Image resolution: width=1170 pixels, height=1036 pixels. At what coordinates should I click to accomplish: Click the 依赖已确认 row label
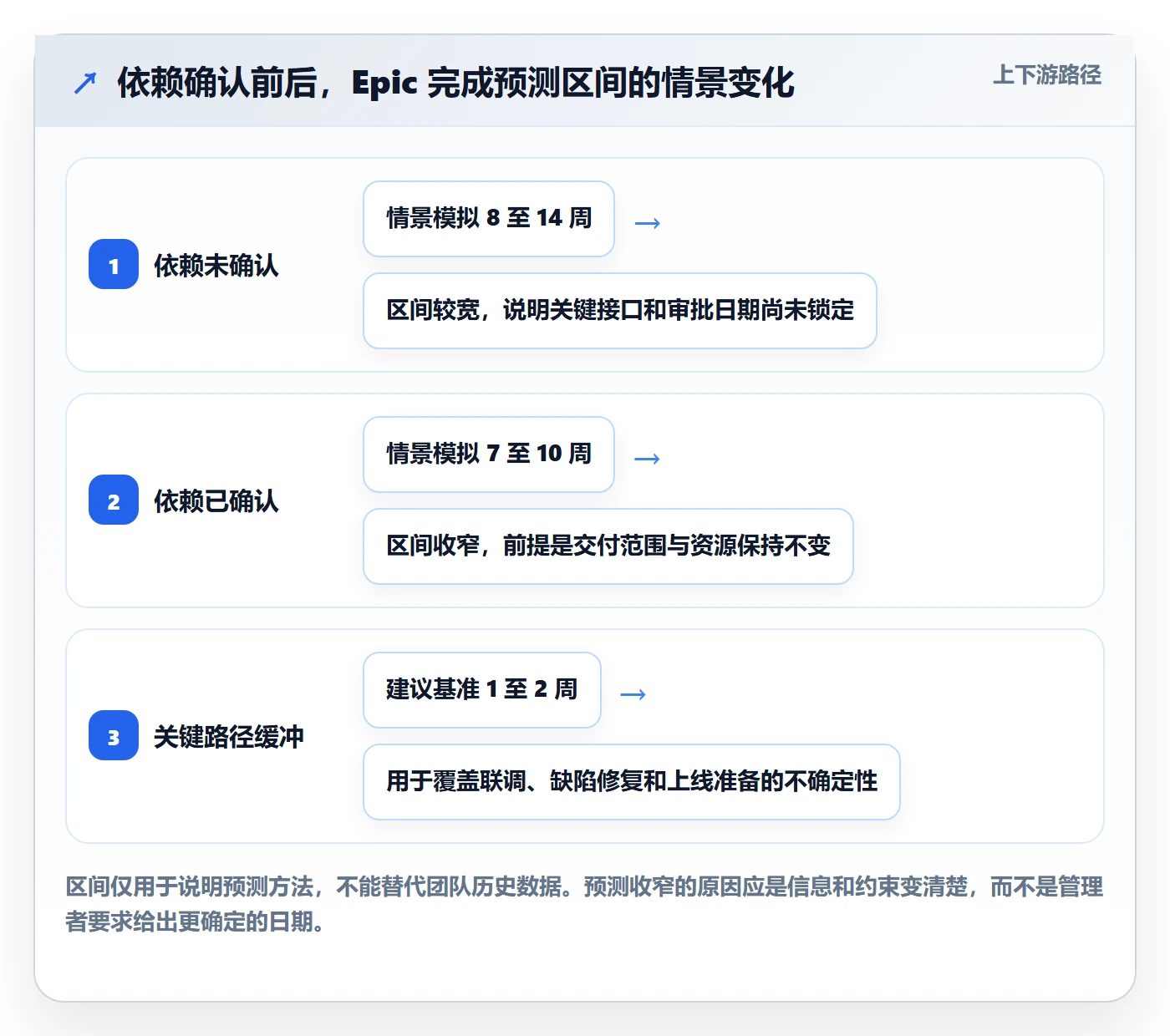tap(216, 501)
